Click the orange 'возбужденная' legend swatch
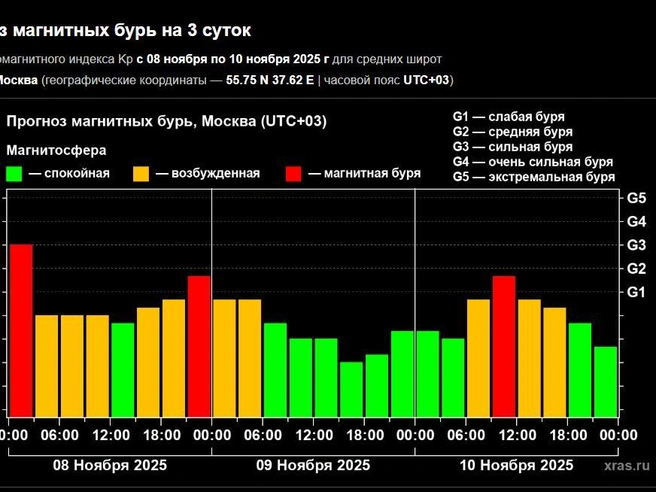Screen dimensions: 656x492 click(141, 174)
